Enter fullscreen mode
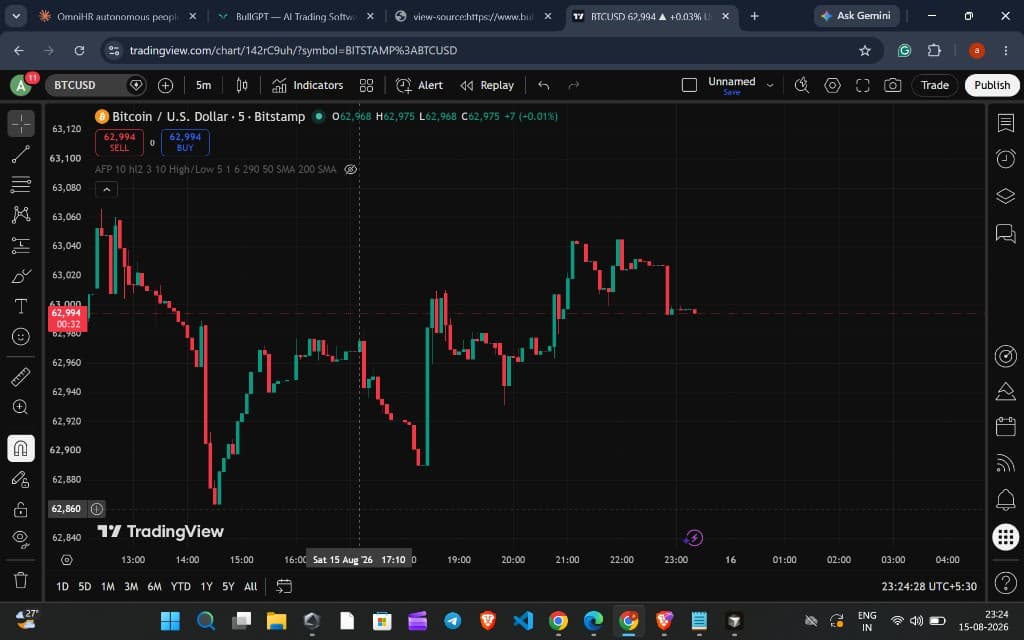1024x640 pixels. (x=863, y=85)
